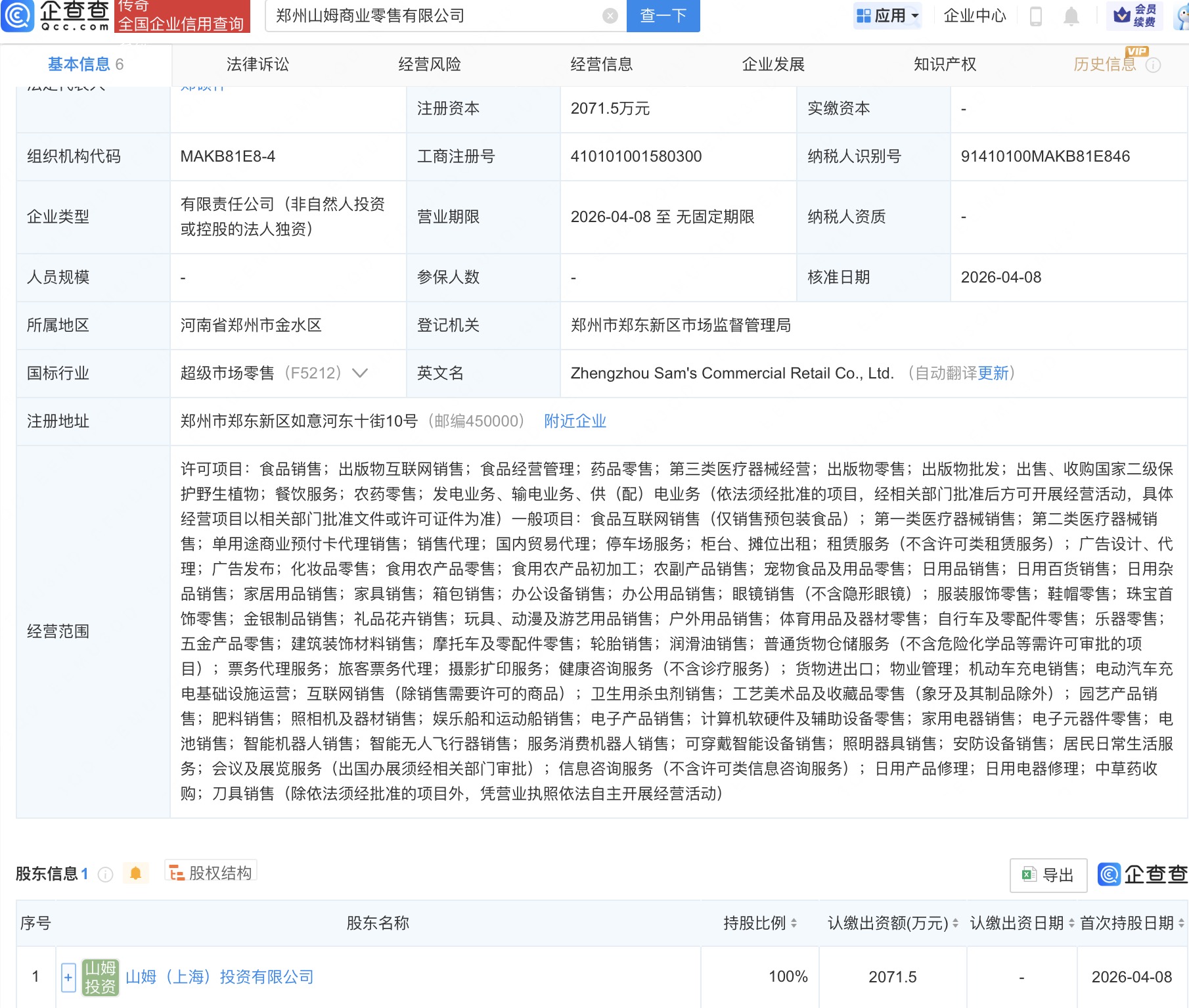1189x1008 pixels.
Task: Expand the 国标行业 industry chevron
Action: tap(359, 373)
